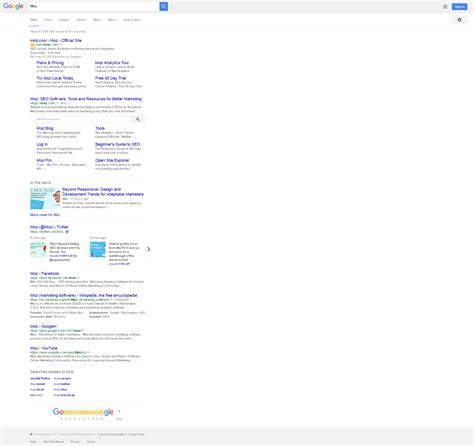The image size is (474, 446).
Task: Open the Open Site Explorer sitelink
Action: point(112,160)
